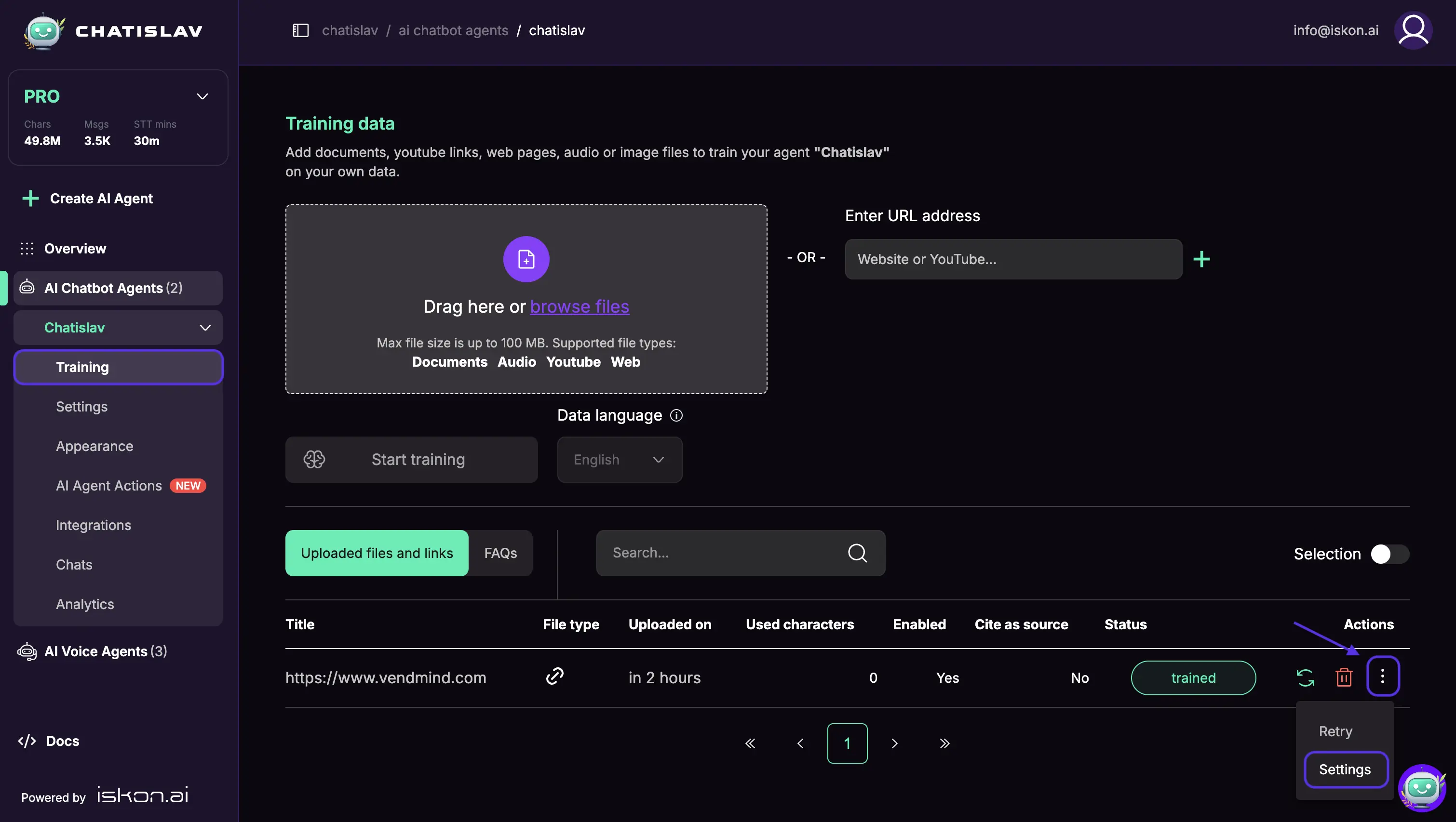This screenshot has width=1456, height=822.
Task: Click the search magnifier icon
Action: click(x=857, y=553)
